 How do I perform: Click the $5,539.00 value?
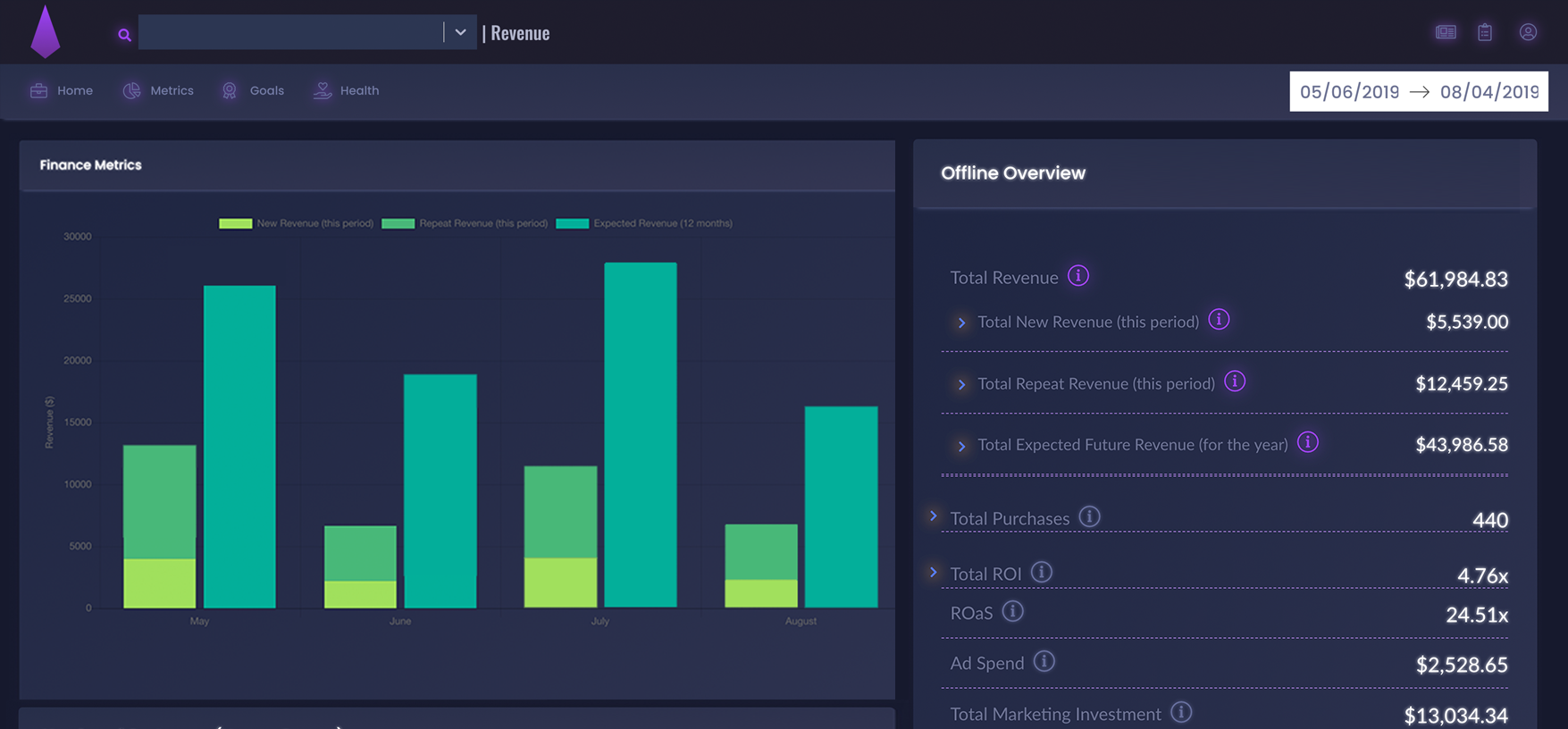pyautogui.click(x=1467, y=322)
